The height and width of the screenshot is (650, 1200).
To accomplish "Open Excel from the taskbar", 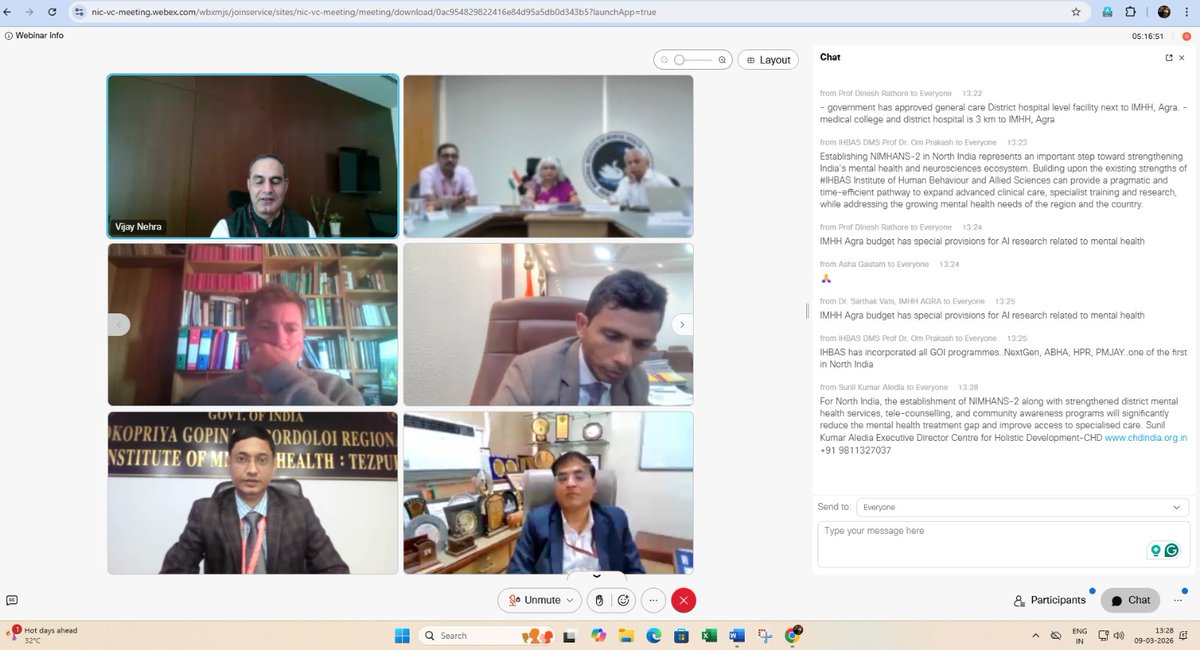I will click(x=708, y=635).
